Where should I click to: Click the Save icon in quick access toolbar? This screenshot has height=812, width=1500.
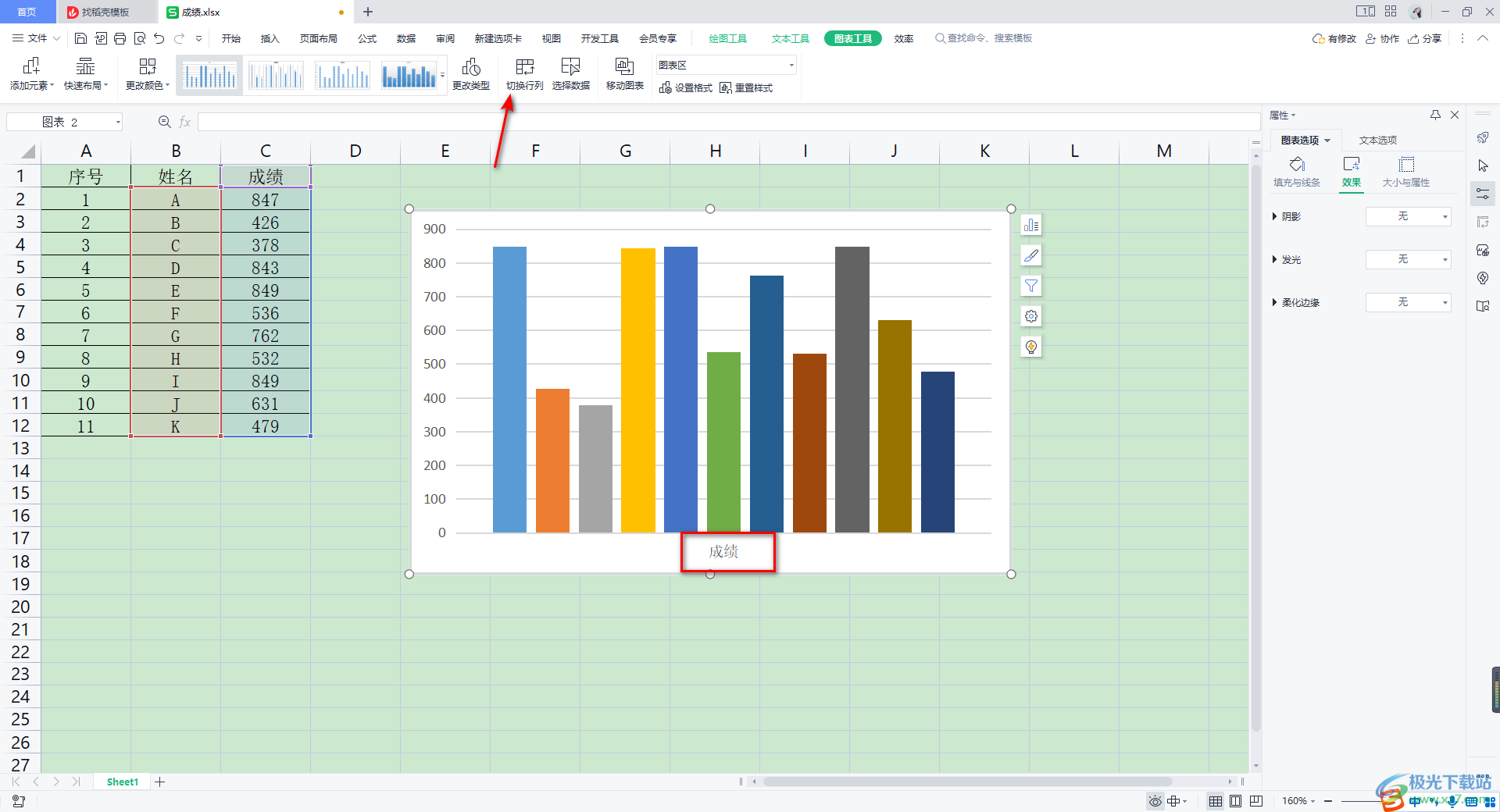coord(80,38)
